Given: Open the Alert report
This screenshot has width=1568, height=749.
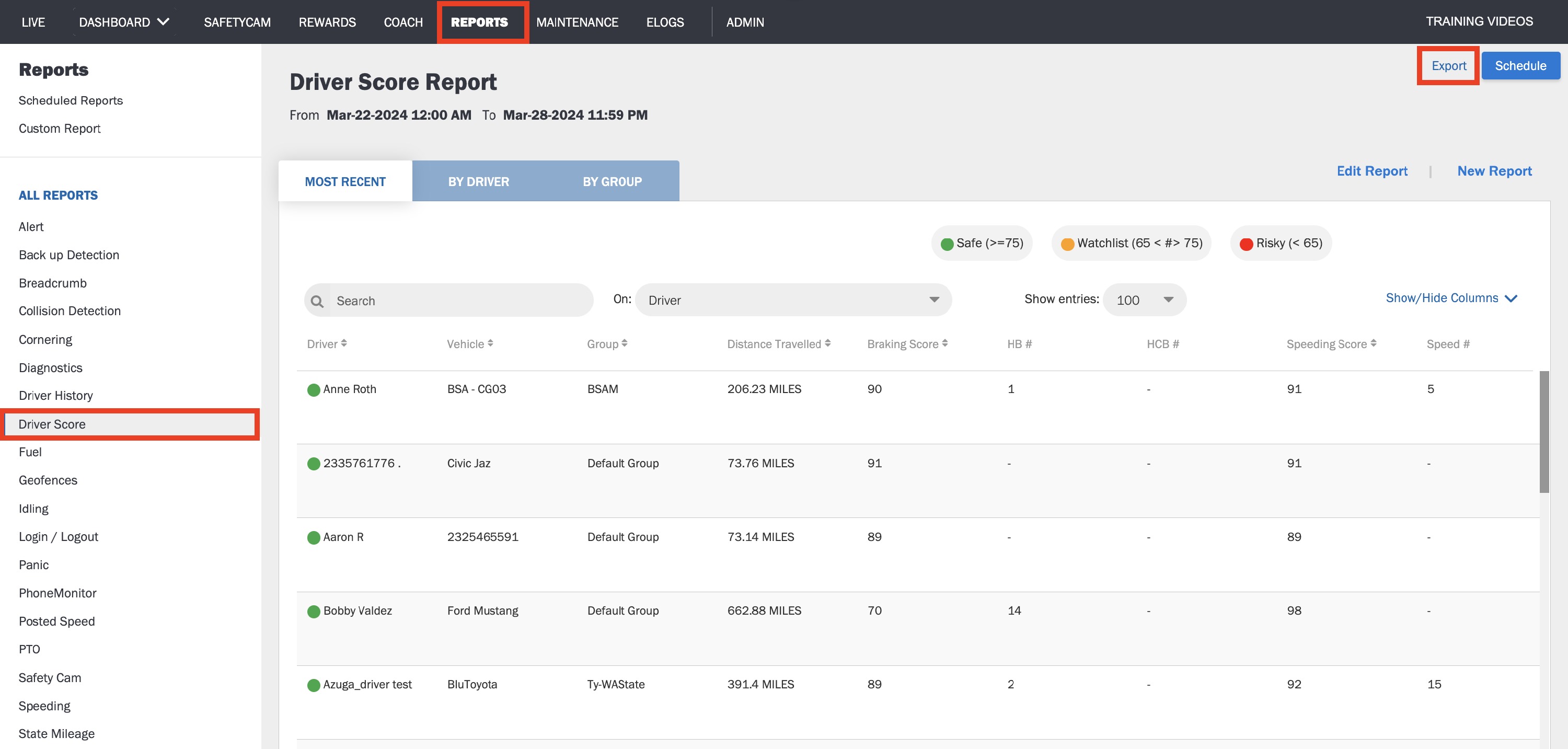Looking at the screenshot, I should (31, 226).
